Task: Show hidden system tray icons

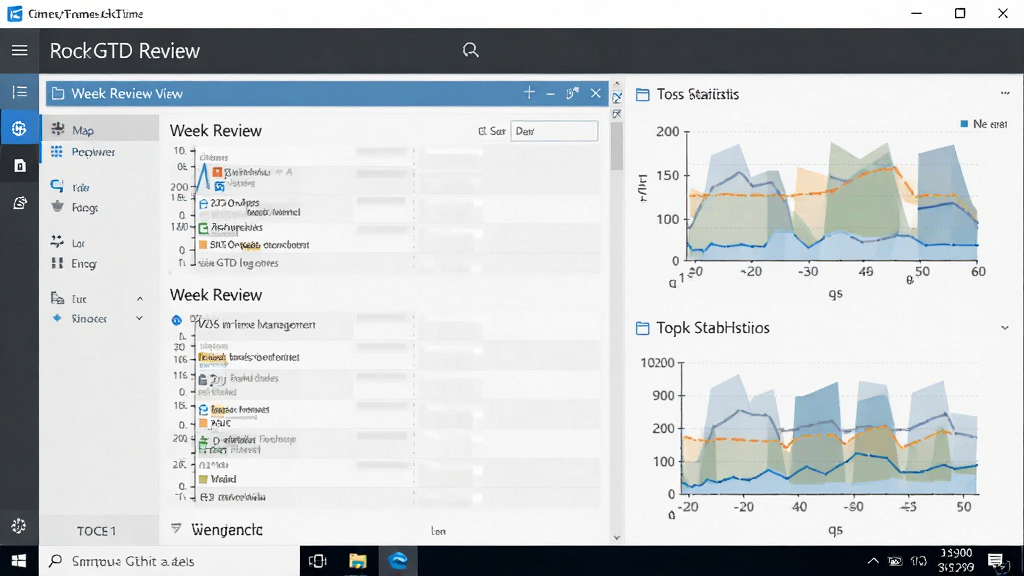Action: click(x=872, y=561)
